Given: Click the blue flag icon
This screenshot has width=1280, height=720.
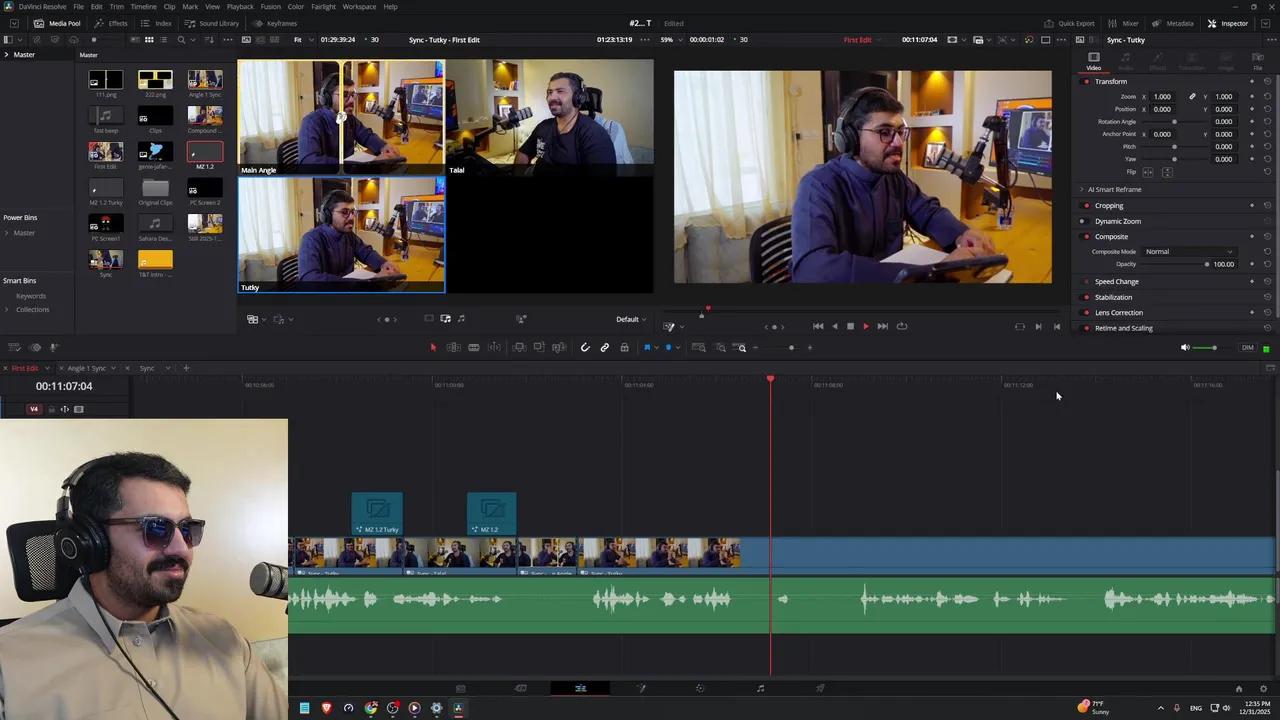Looking at the screenshot, I should point(647,347).
